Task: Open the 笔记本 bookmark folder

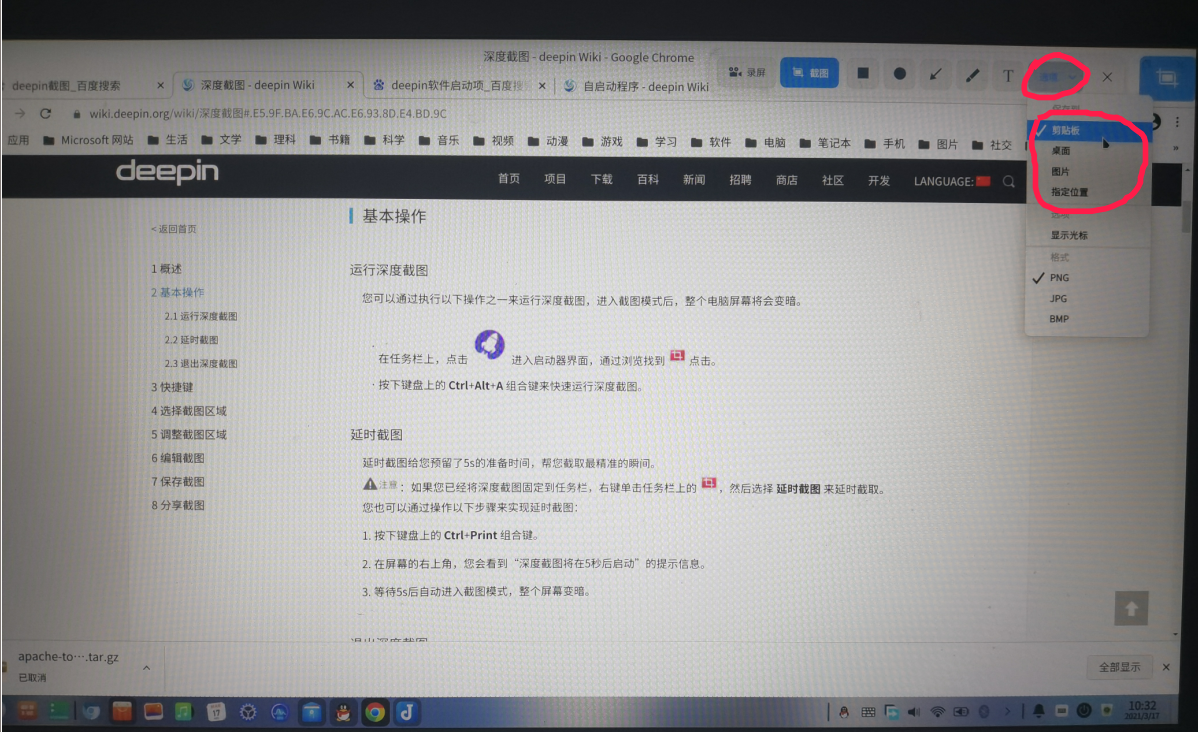Action: coord(824,143)
